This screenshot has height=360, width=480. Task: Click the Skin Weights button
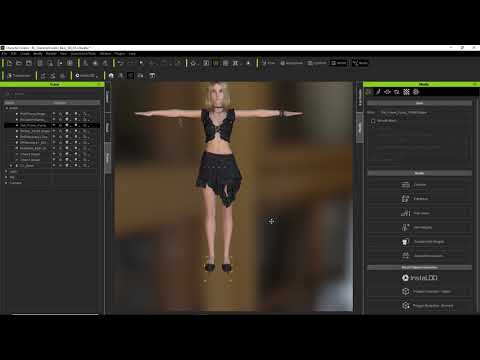click(x=419, y=227)
